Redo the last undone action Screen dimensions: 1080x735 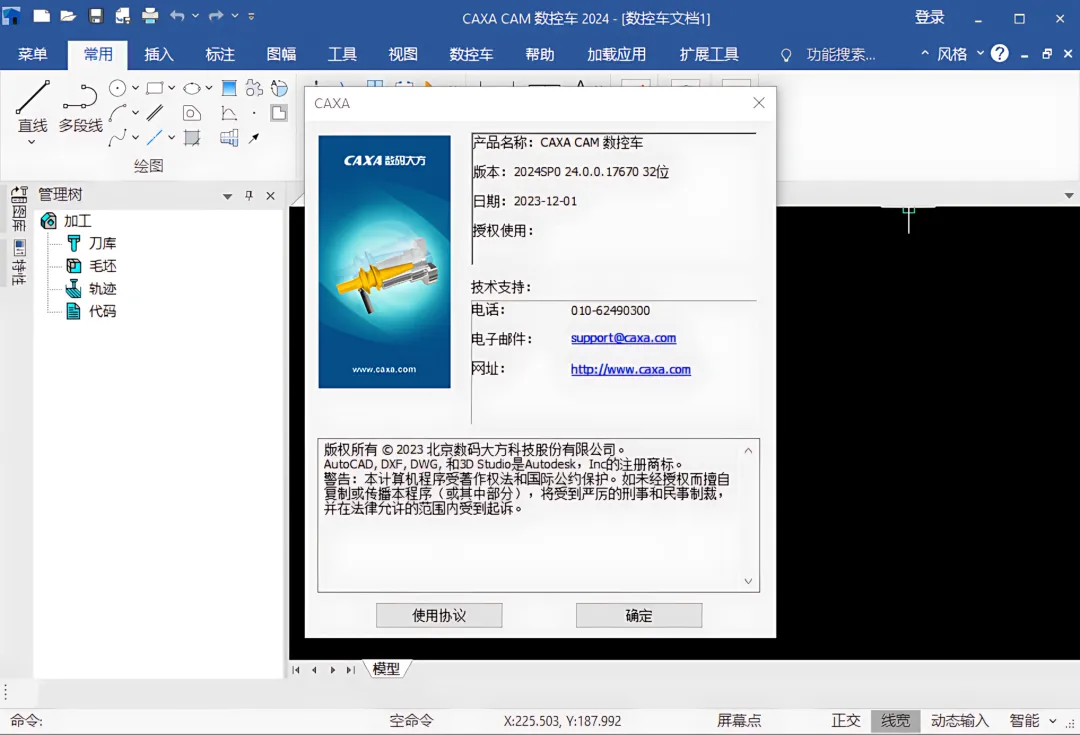pyautogui.click(x=216, y=16)
